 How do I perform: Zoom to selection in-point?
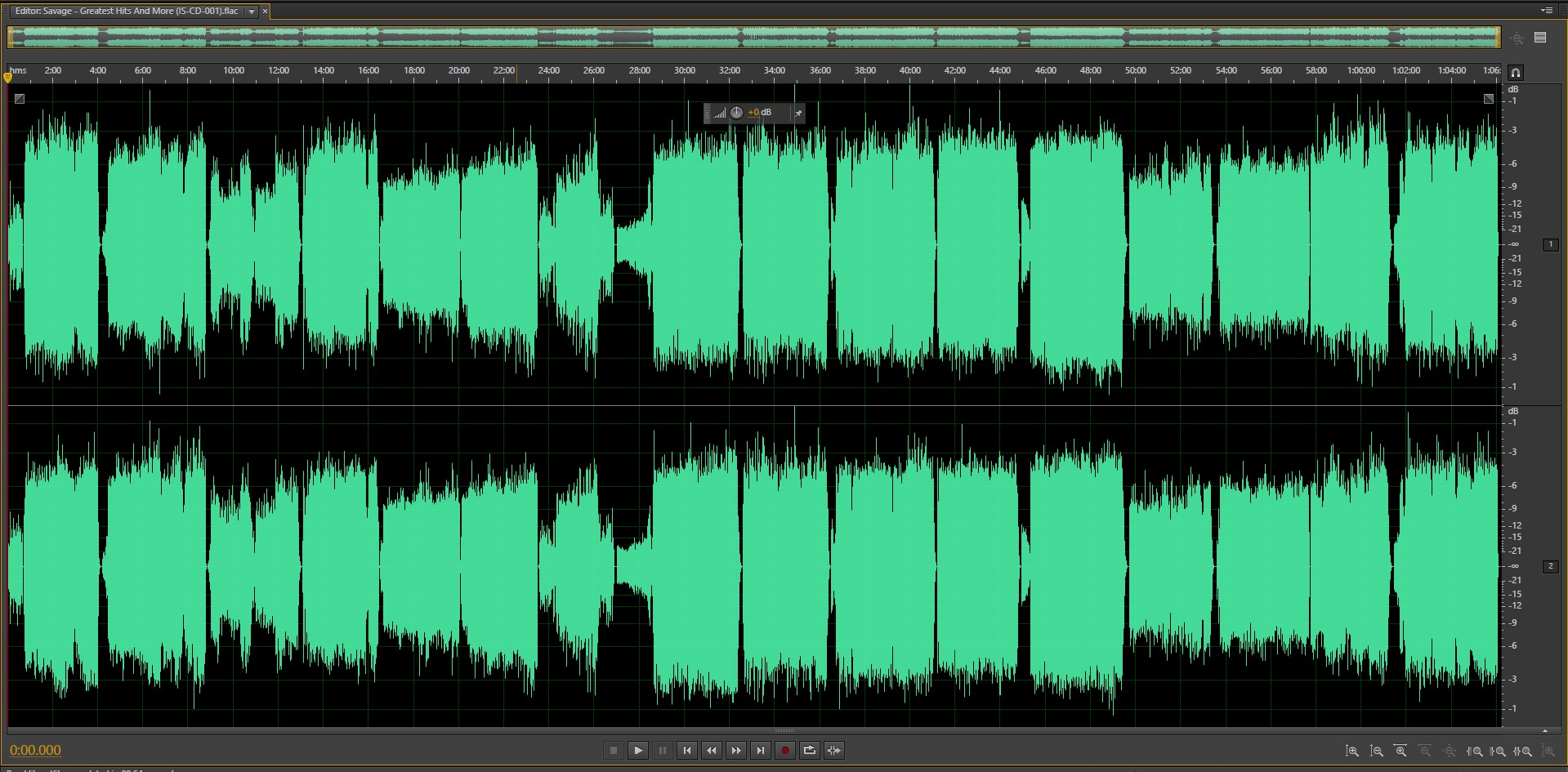coord(1475,751)
